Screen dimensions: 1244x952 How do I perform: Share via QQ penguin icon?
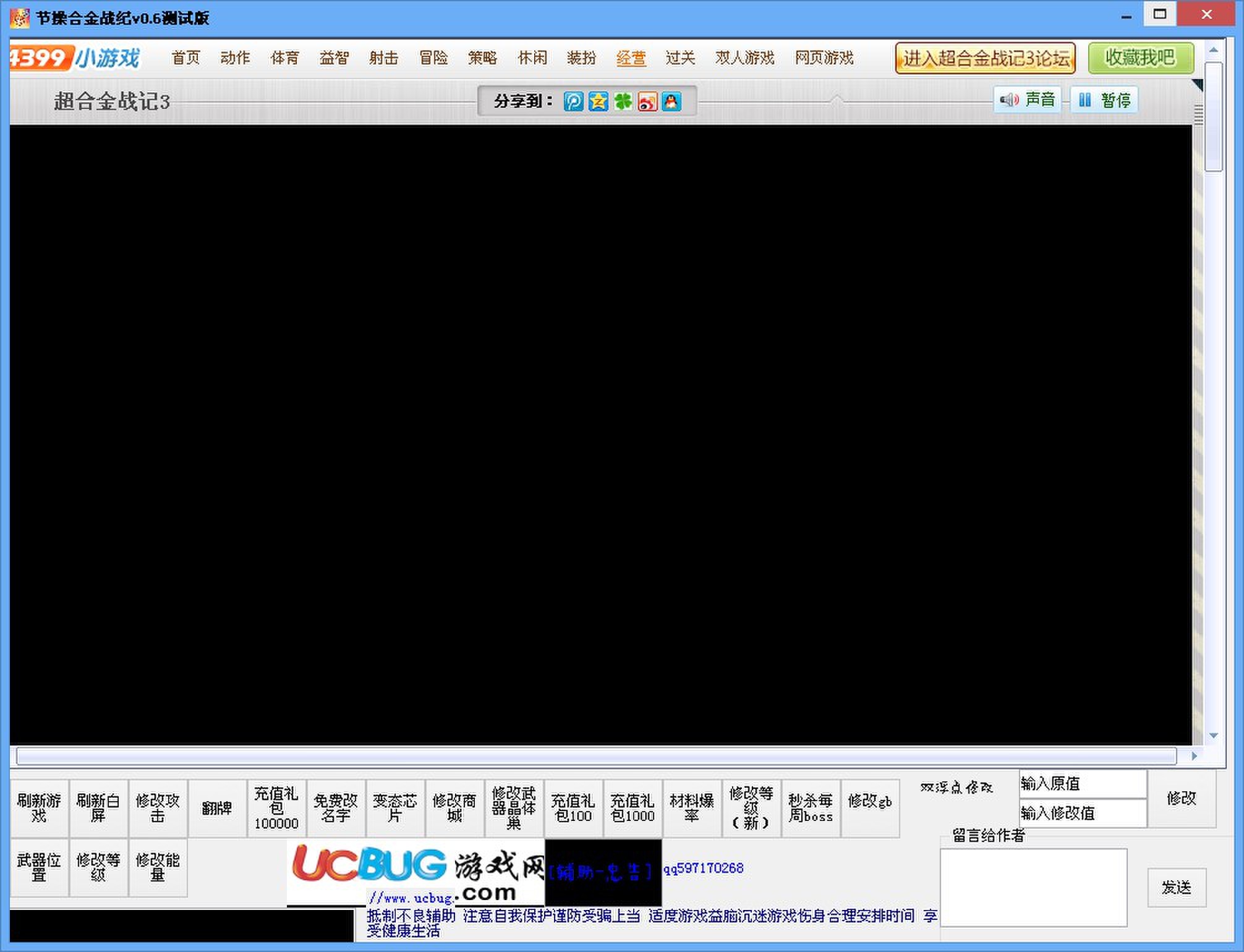click(671, 101)
